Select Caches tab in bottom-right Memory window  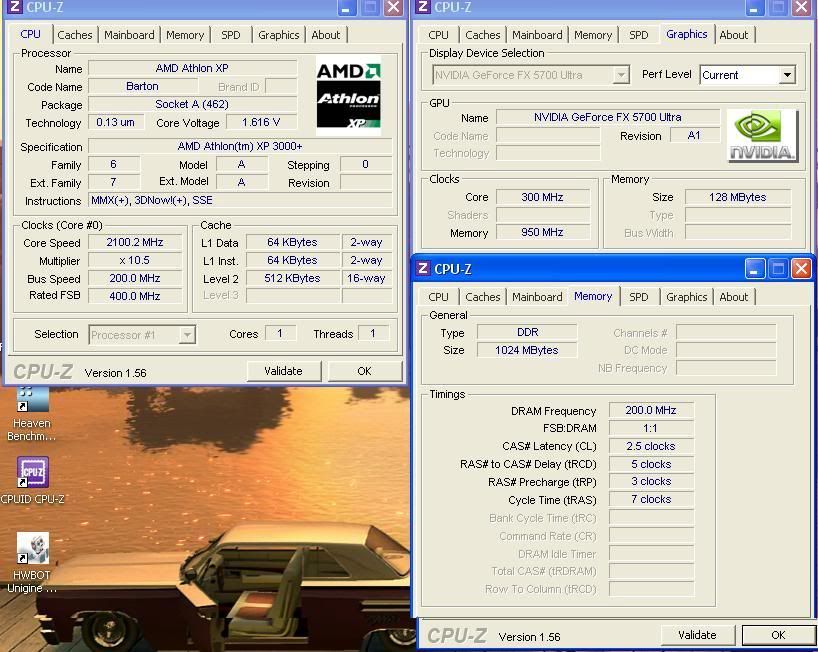[x=483, y=297]
